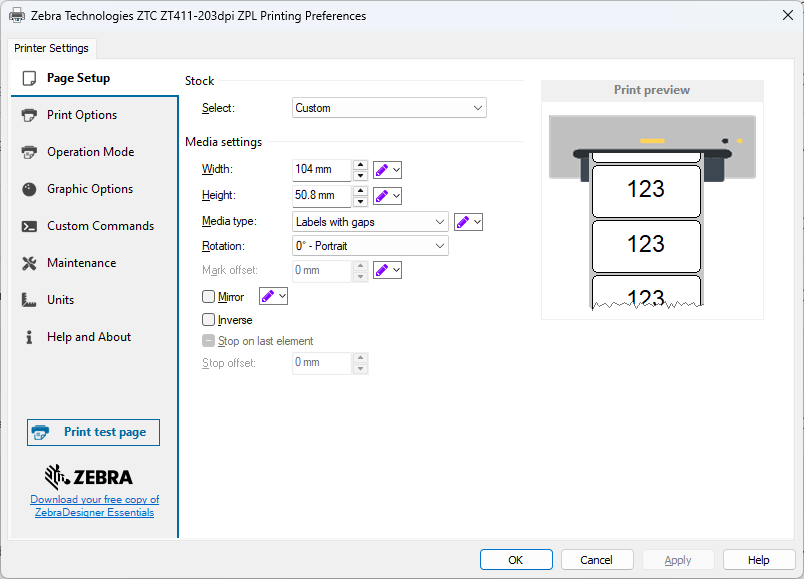
Task: Increase the Width value
Action: pyautogui.click(x=360, y=165)
